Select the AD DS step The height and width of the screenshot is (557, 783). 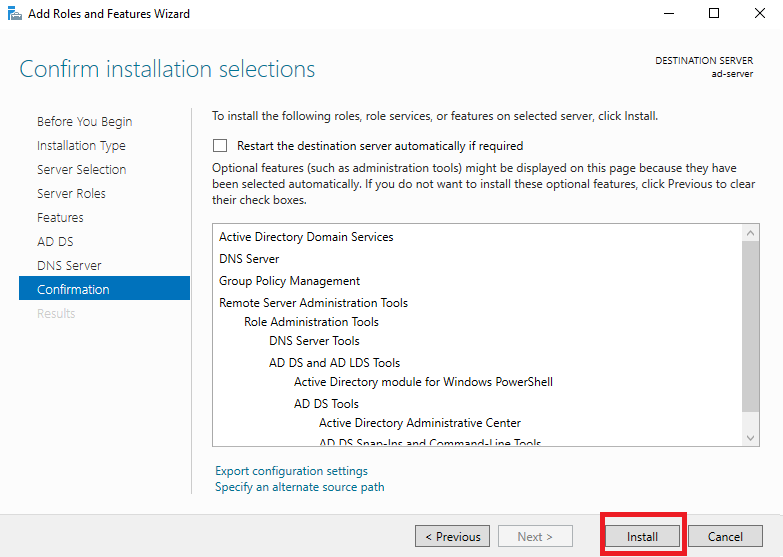[x=55, y=241]
